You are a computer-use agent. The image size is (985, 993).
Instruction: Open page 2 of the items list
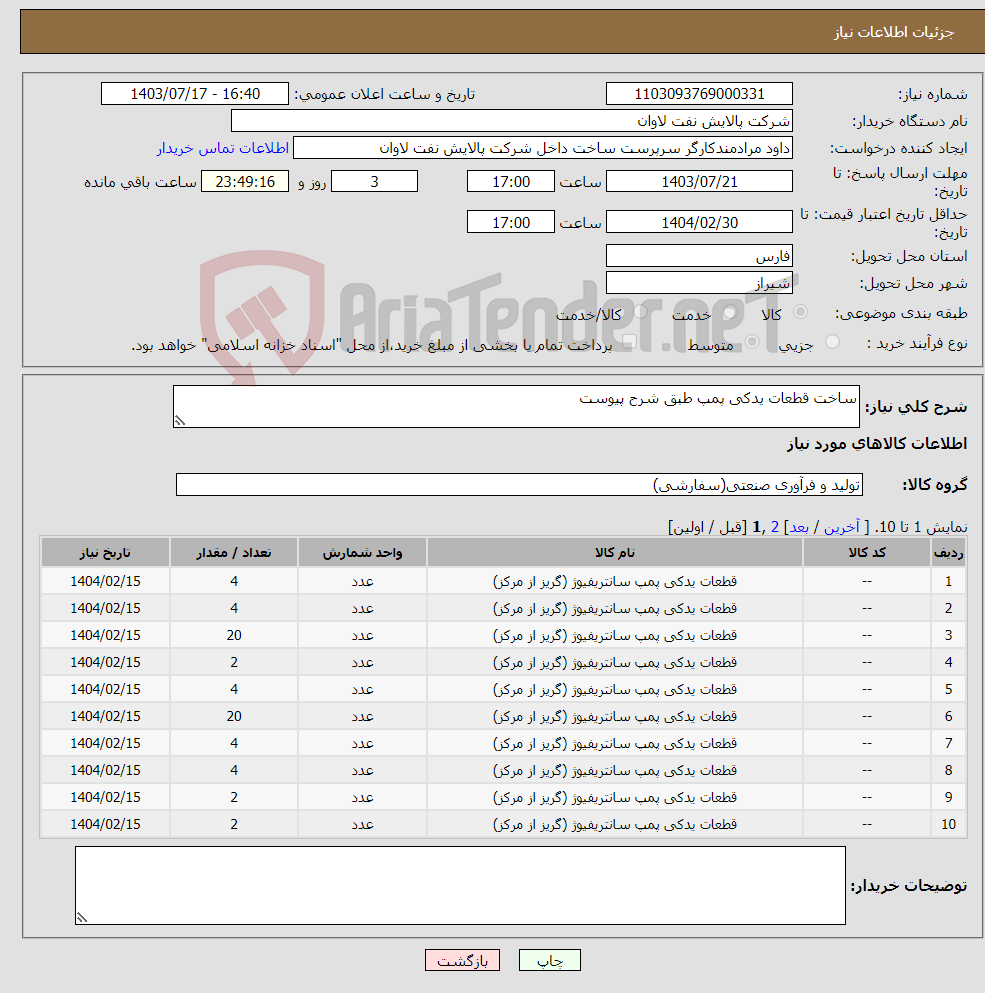(x=774, y=527)
